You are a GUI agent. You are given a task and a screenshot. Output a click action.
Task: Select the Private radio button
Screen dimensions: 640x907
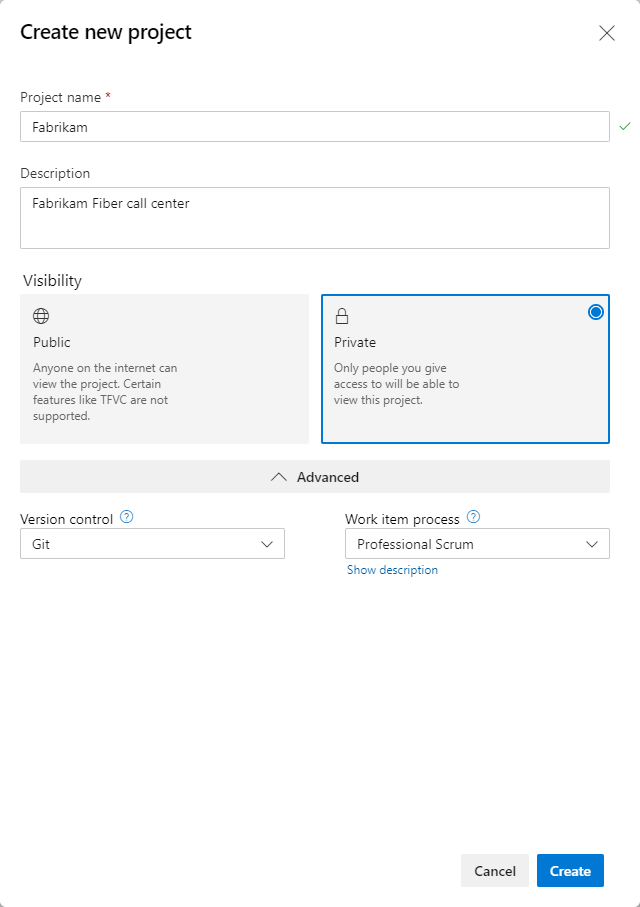pos(595,312)
